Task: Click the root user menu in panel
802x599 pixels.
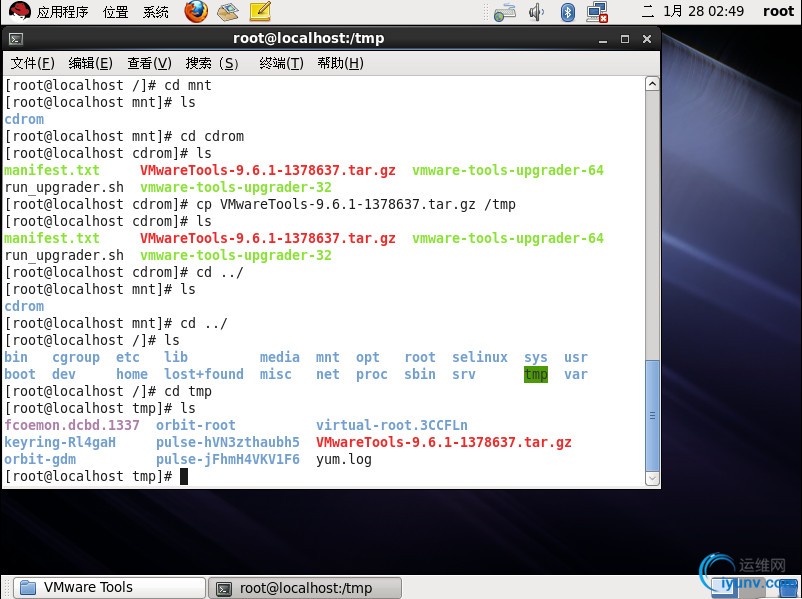Action: tap(778, 11)
